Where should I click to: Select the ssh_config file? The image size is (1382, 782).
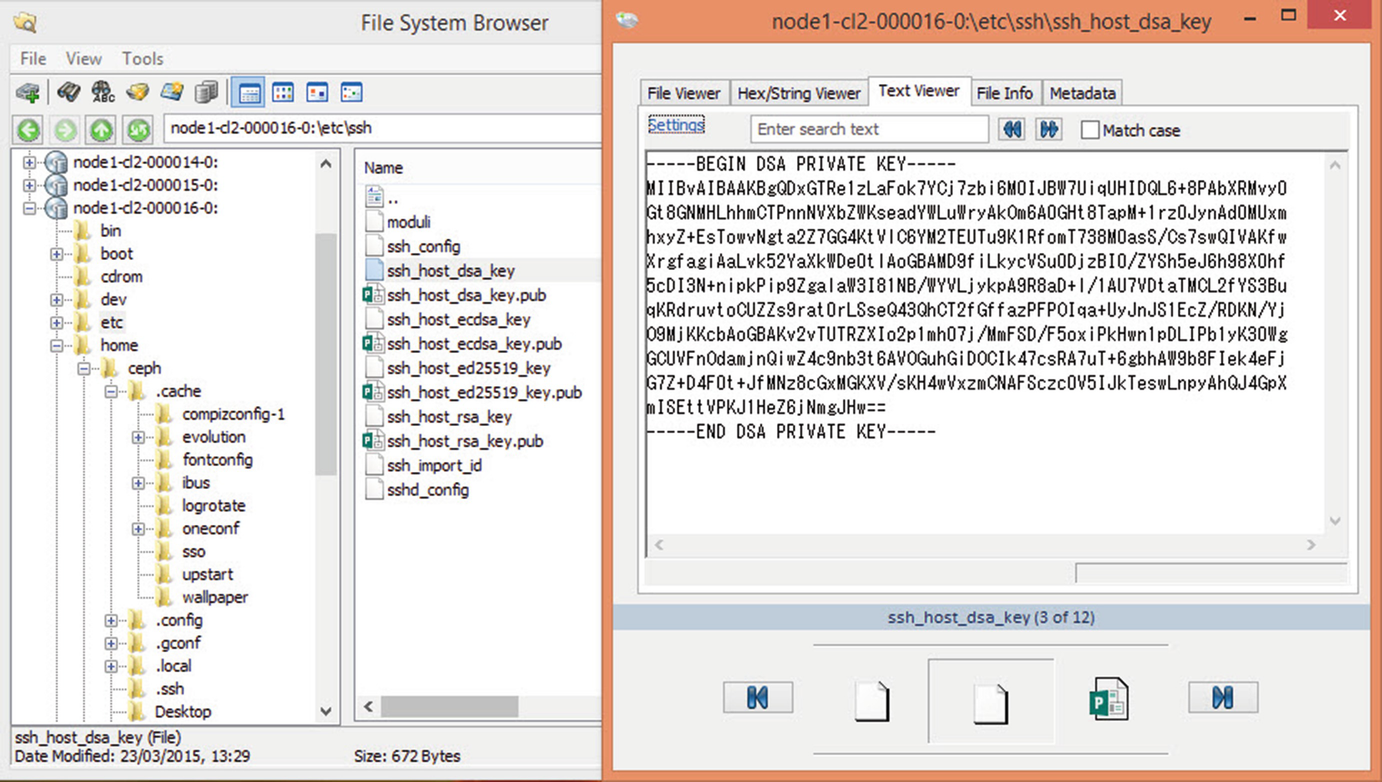click(423, 246)
